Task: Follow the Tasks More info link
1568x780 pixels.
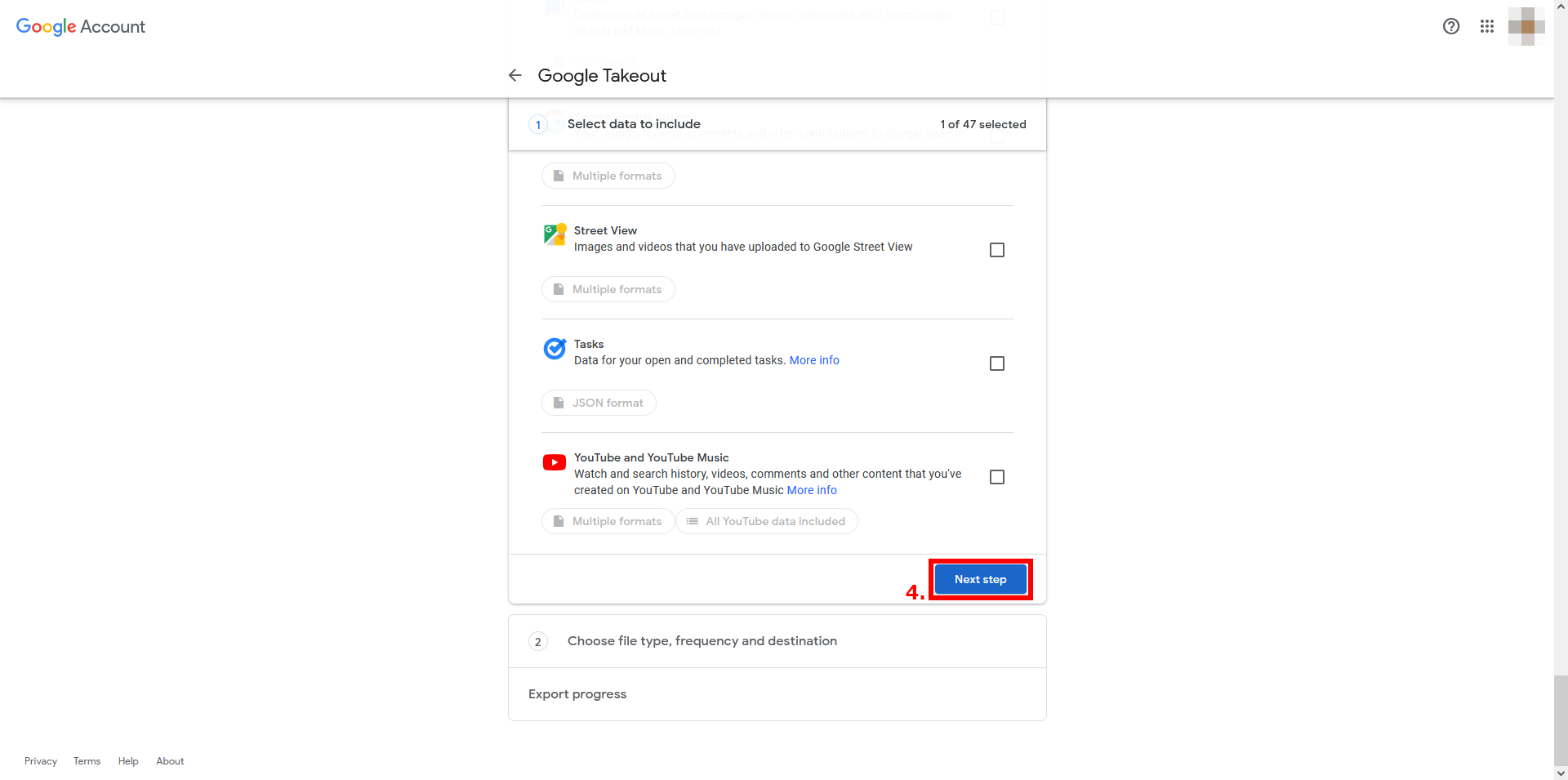Action: click(x=814, y=360)
